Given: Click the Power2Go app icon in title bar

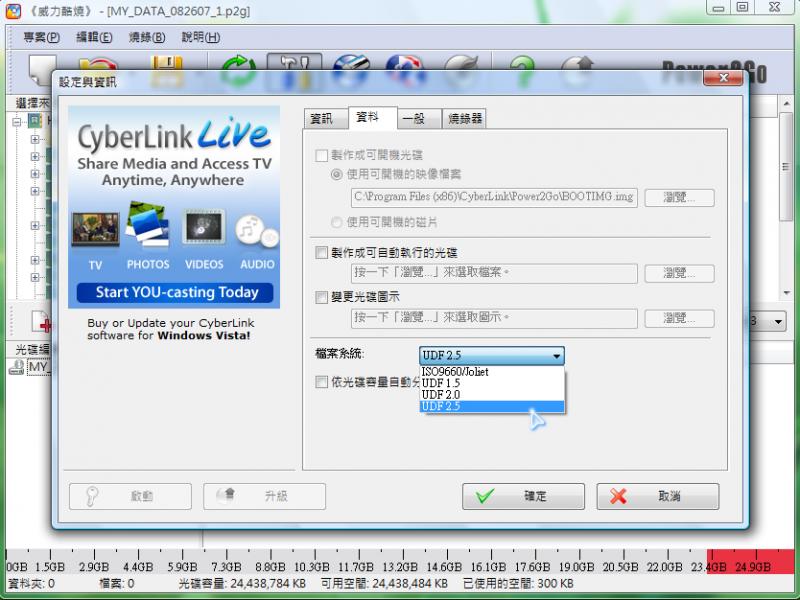Looking at the screenshot, I should (13, 11).
